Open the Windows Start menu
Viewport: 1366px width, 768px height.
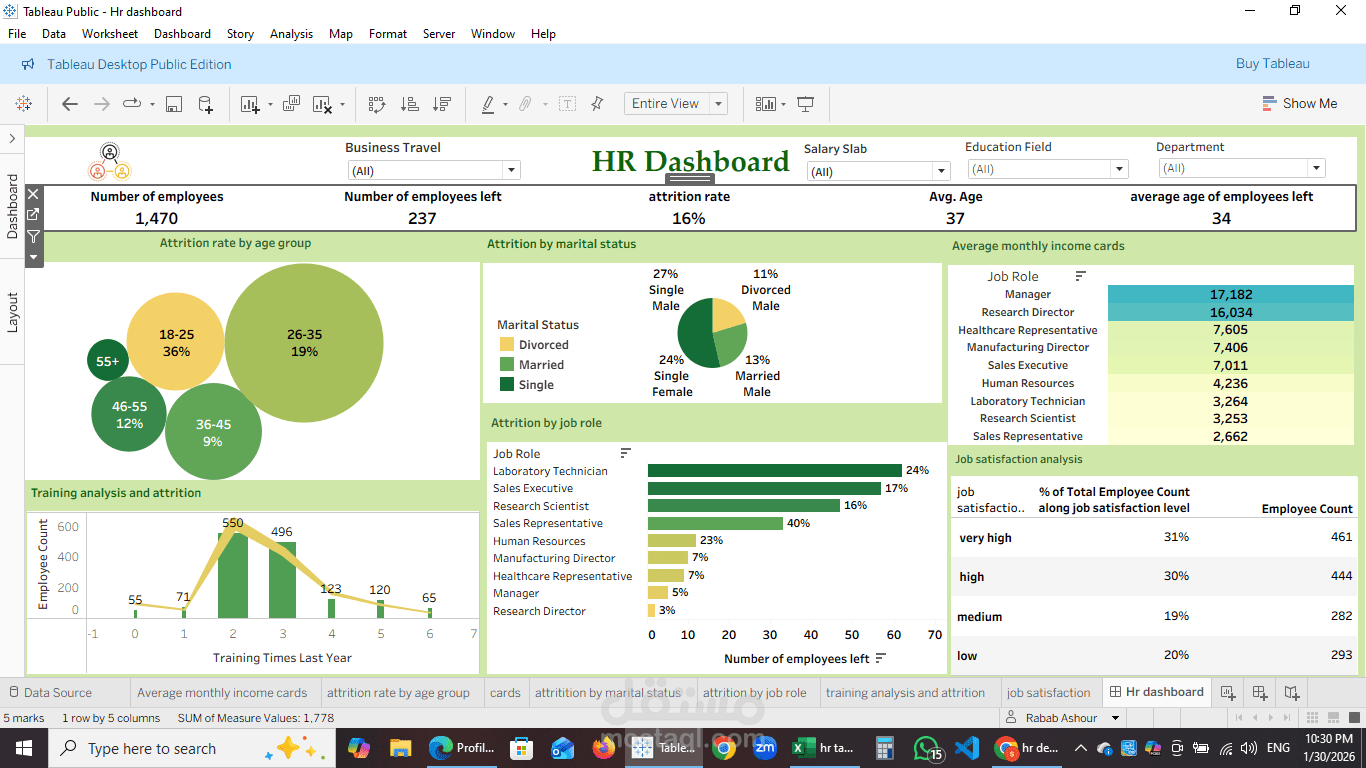(24, 748)
